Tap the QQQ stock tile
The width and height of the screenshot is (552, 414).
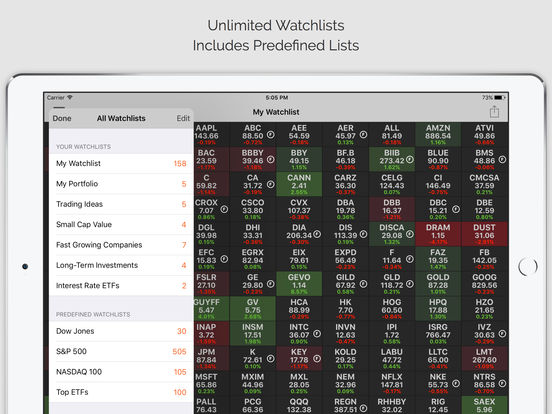pyautogui.click(x=299, y=405)
